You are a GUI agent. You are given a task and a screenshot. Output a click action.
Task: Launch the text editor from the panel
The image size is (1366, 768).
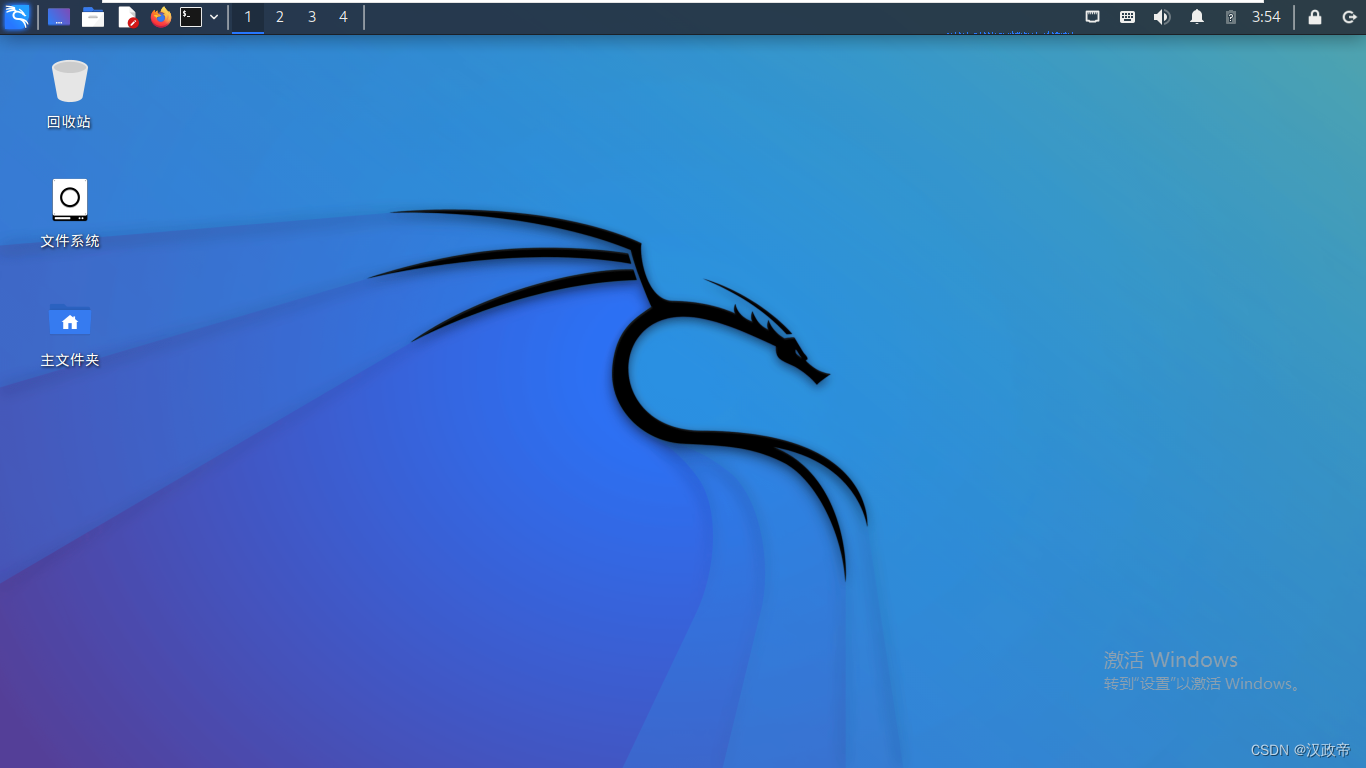(x=127, y=17)
